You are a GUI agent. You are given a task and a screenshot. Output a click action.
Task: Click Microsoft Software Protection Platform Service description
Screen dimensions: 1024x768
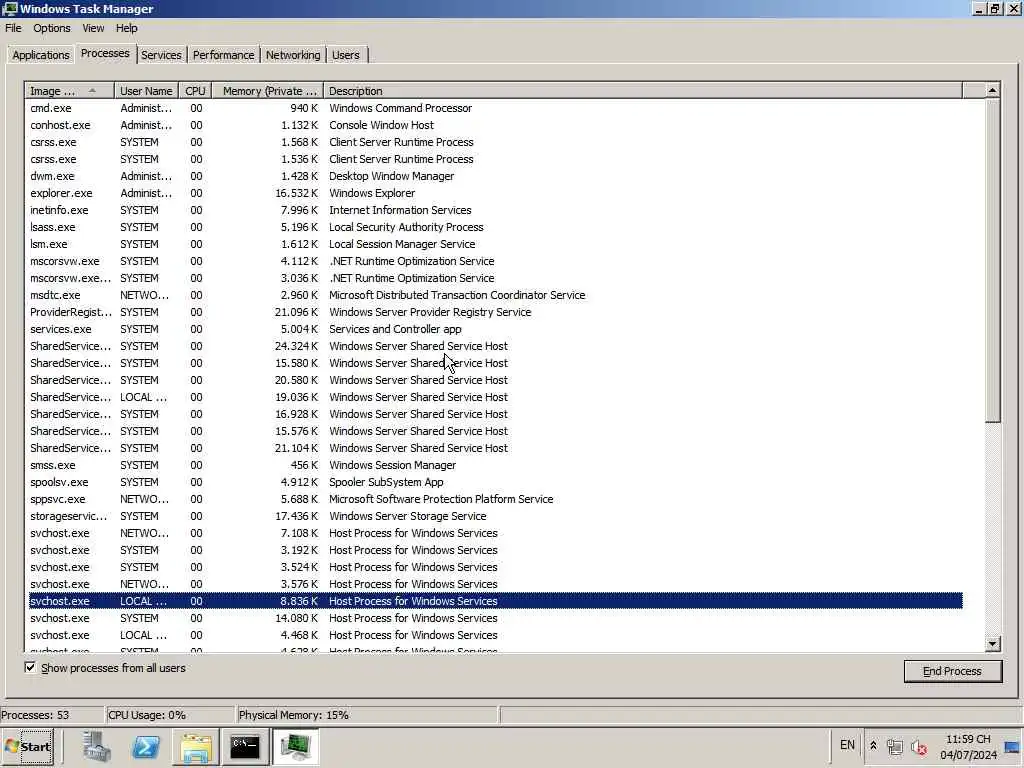click(x=441, y=498)
